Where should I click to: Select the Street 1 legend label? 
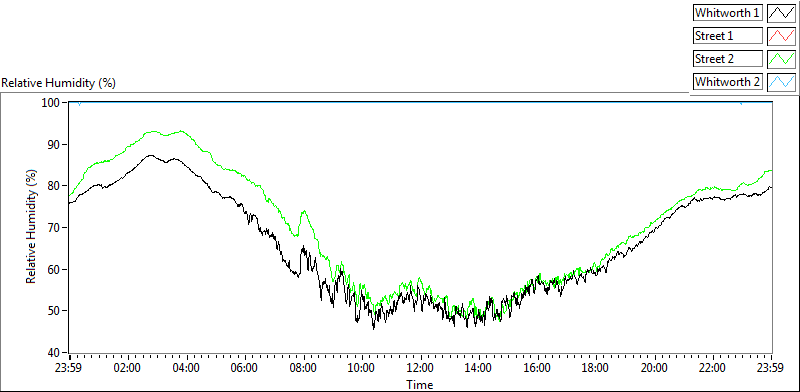click(728, 35)
